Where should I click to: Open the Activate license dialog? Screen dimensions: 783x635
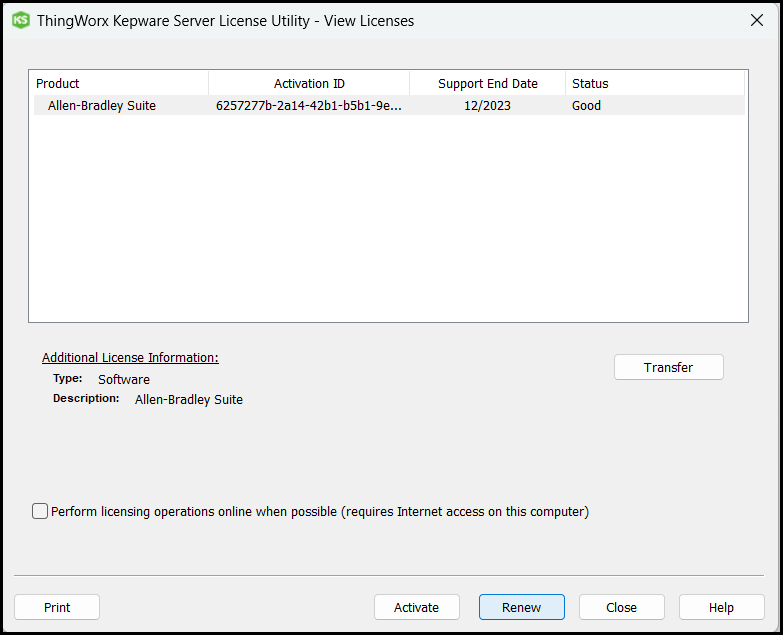pyautogui.click(x=416, y=607)
